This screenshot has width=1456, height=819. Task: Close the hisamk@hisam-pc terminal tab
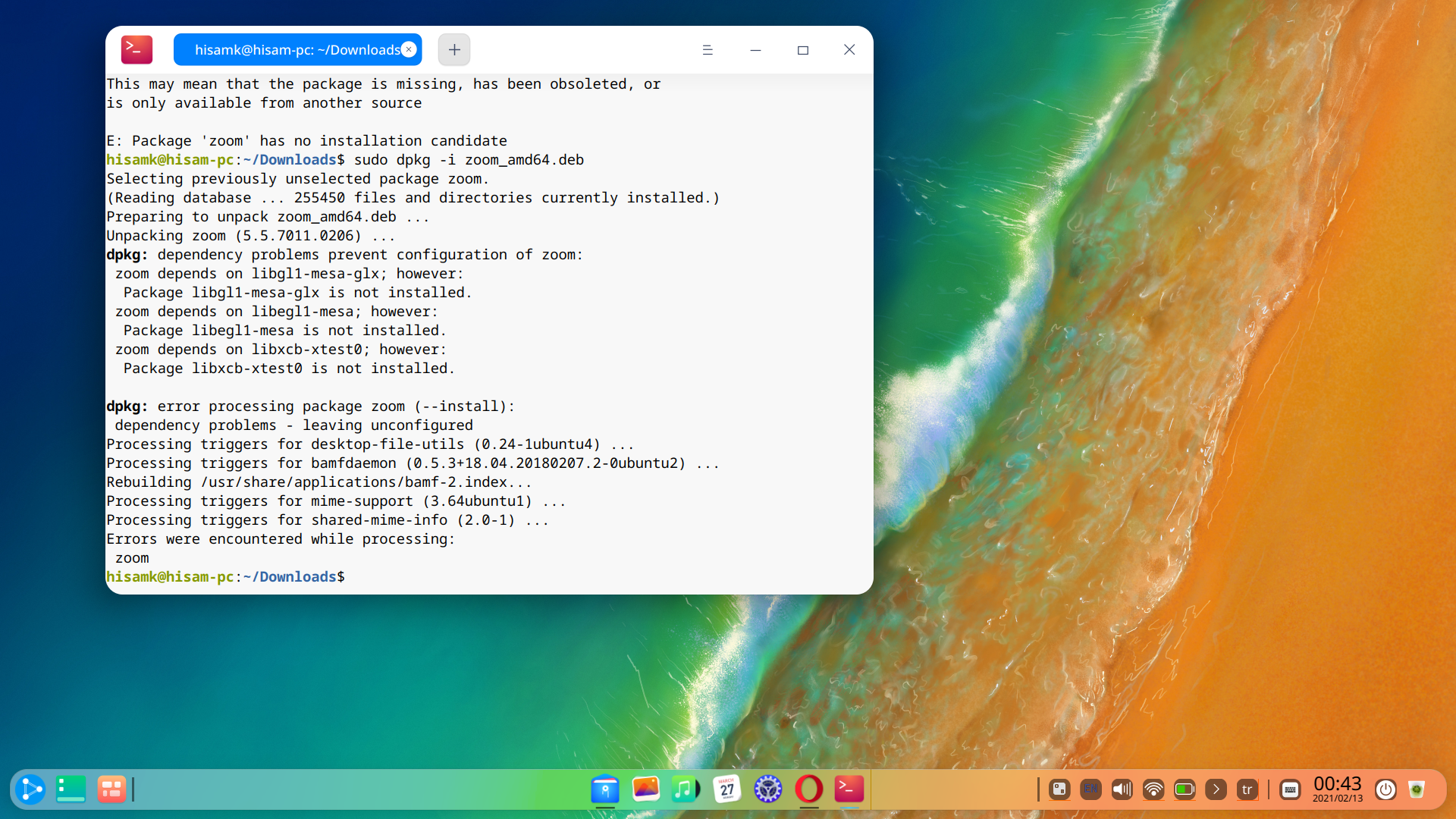coord(409,49)
